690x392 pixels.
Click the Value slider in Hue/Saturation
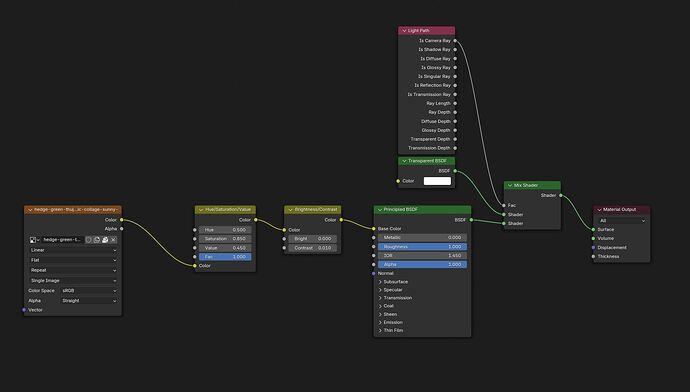225,248
